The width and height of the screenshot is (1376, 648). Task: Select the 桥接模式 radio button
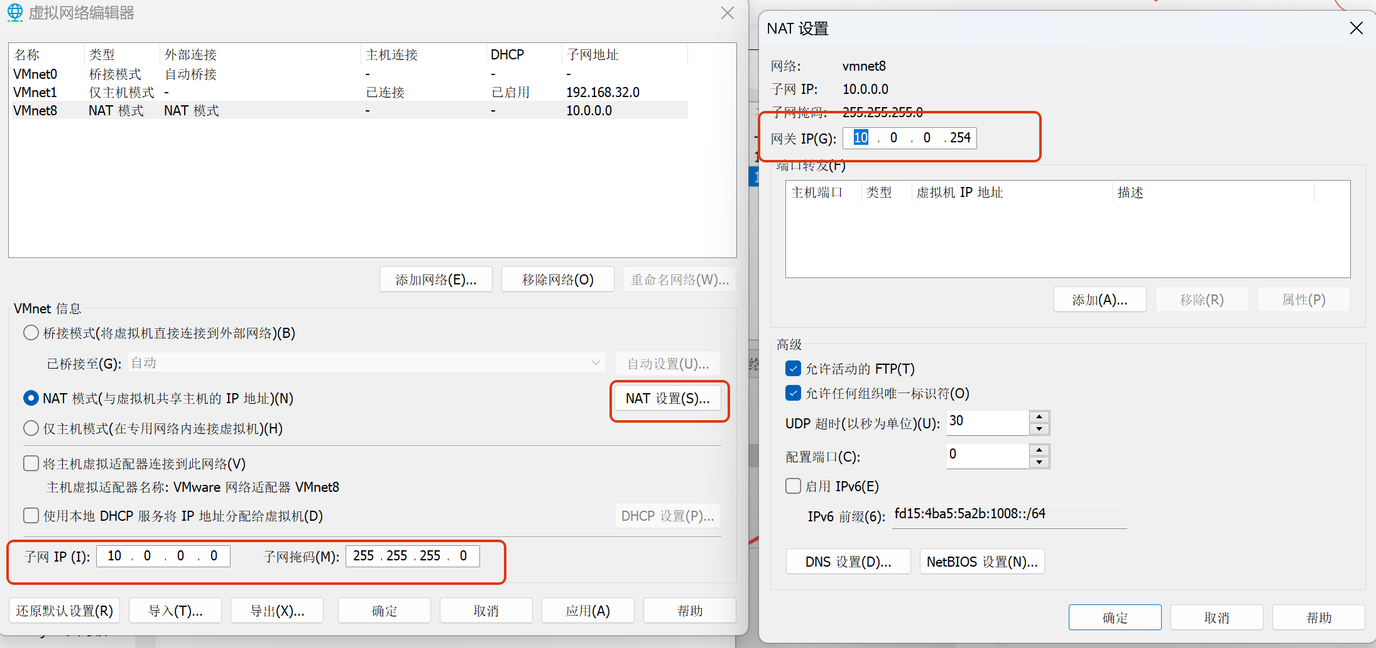point(31,333)
